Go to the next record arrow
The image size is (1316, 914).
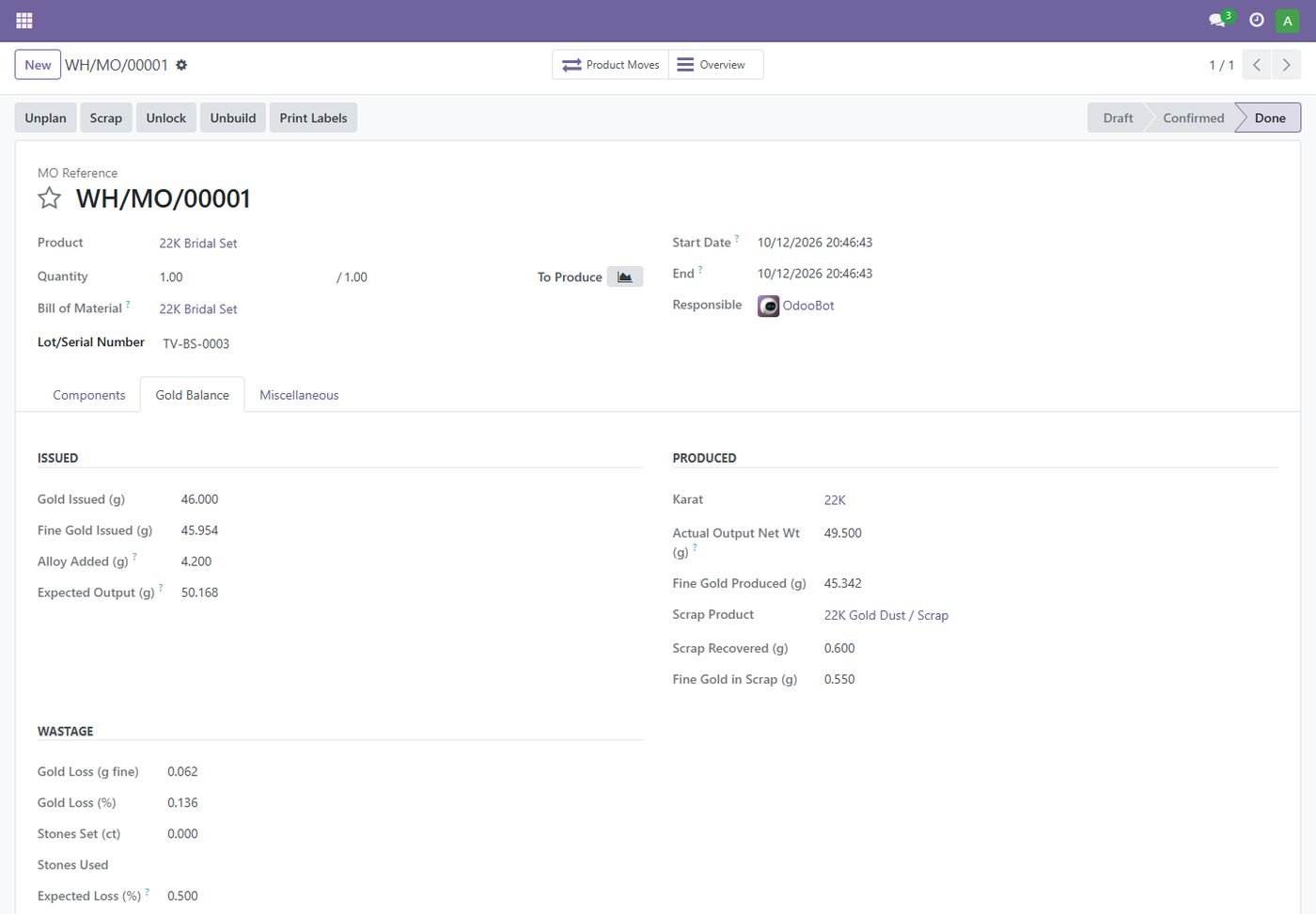click(x=1287, y=65)
